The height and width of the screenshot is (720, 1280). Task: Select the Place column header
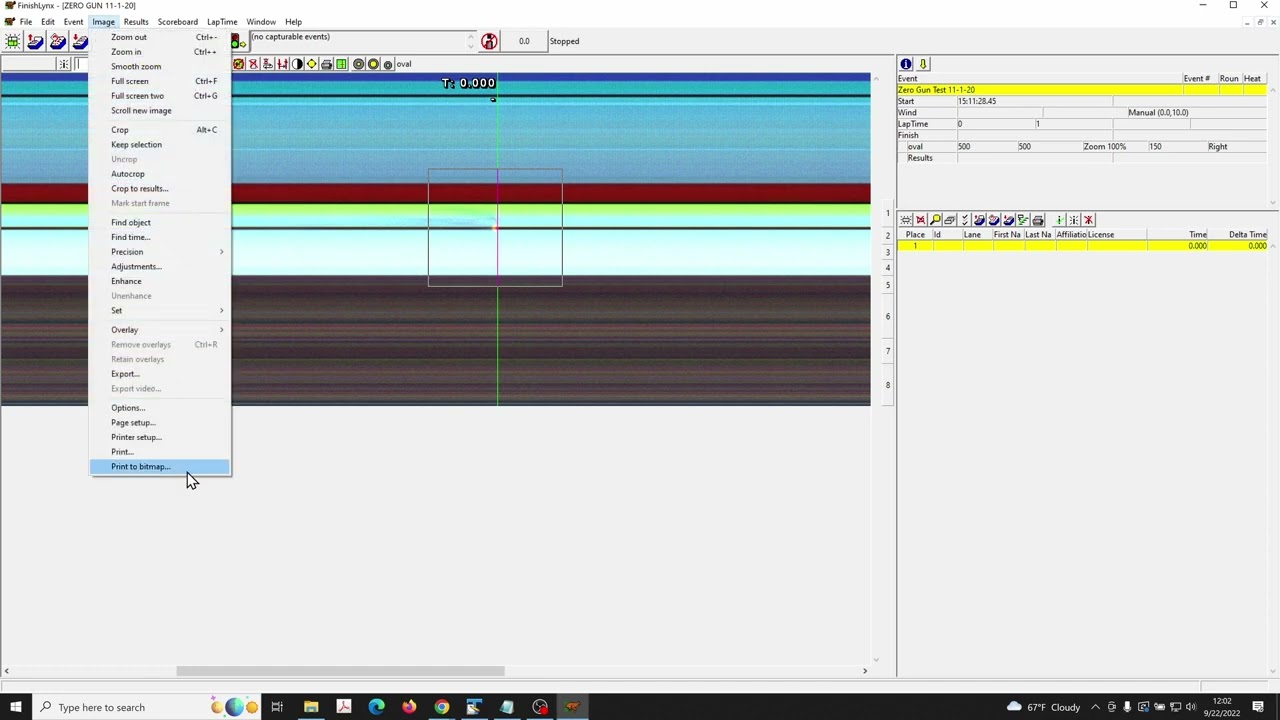tap(915, 234)
